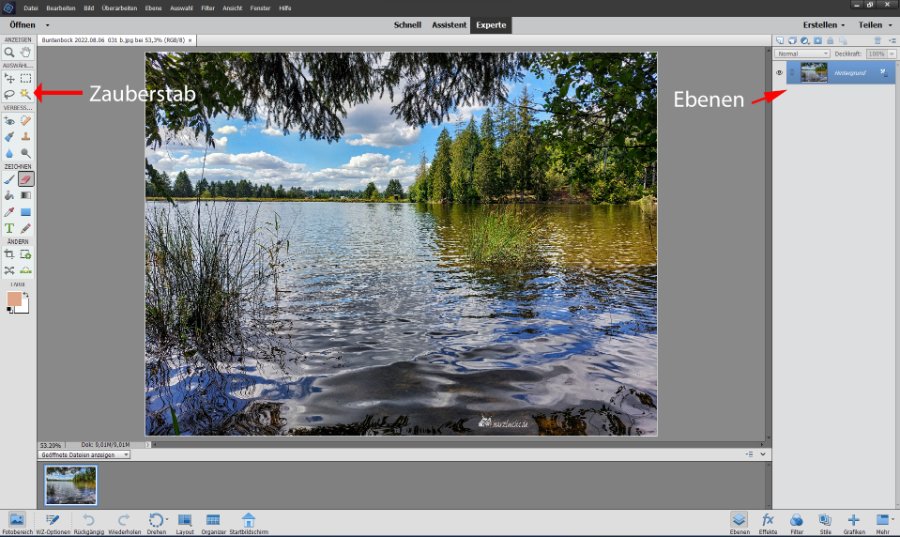Select the Brush tool under Zeichnen
The image size is (900, 537).
click(x=9, y=179)
